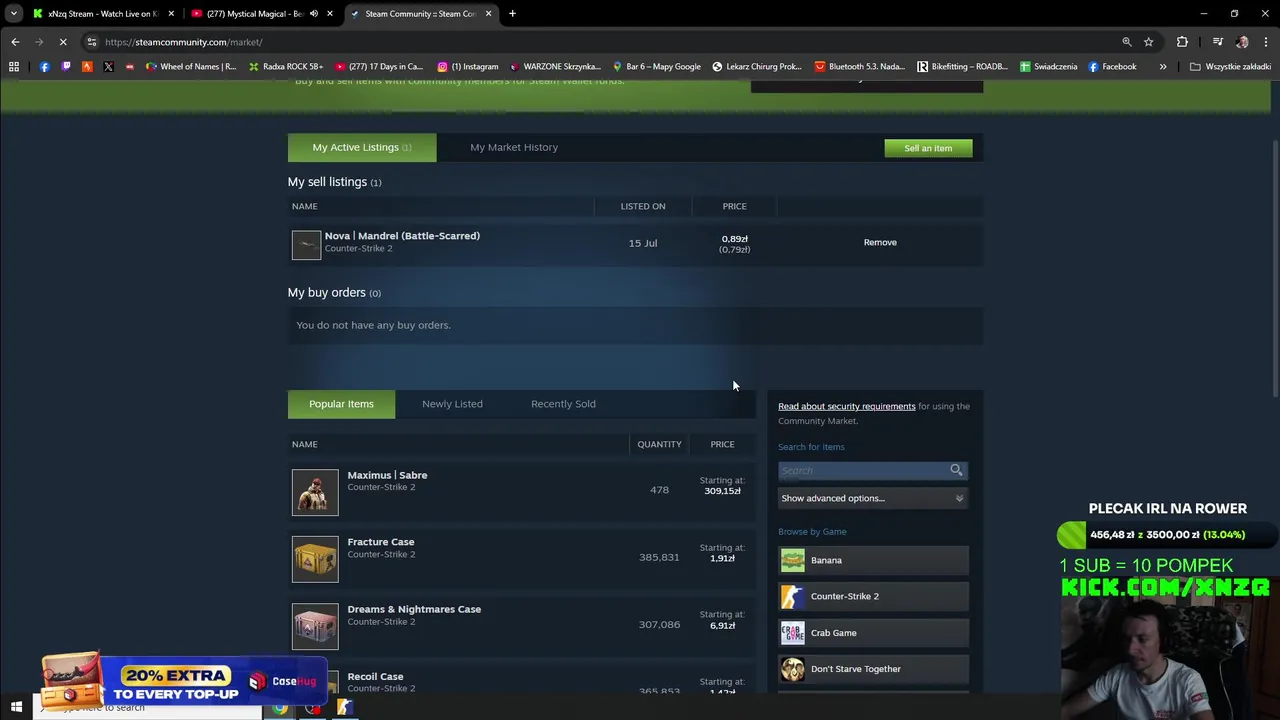The width and height of the screenshot is (1280, 720).
Task: Click the Sell an item button
Action: click(x=928, y=148)
